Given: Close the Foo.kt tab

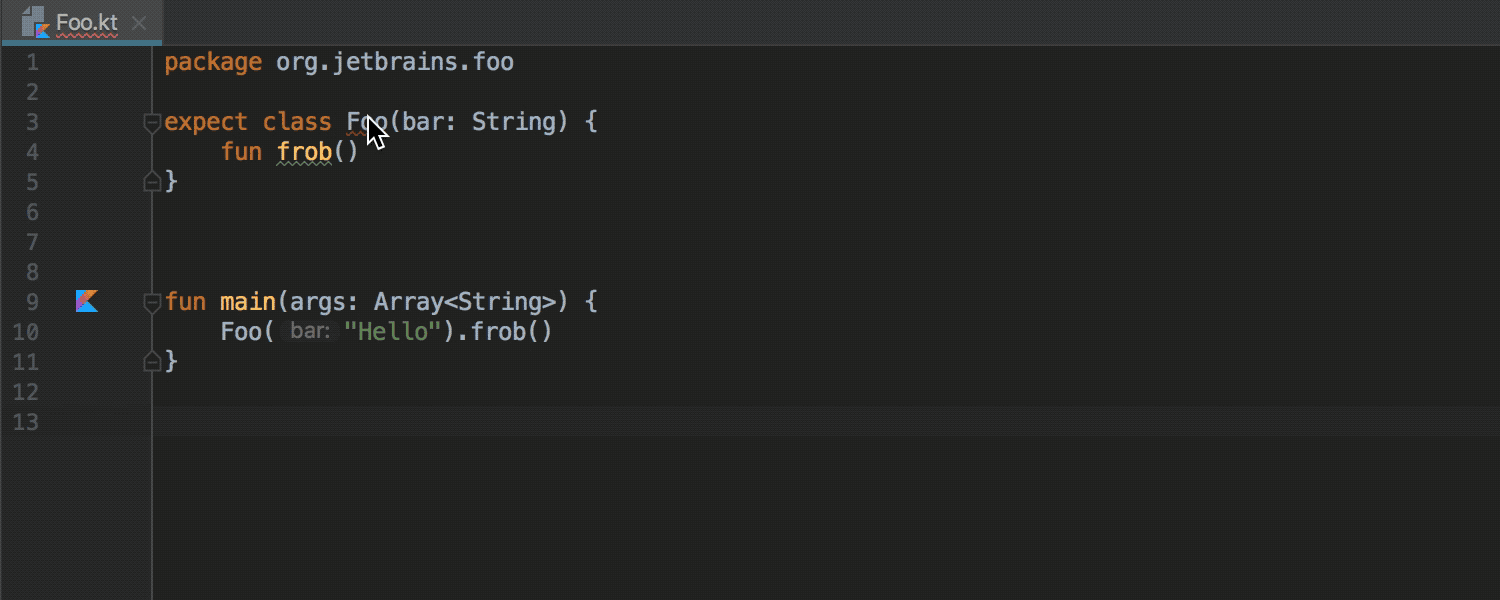Looking at the screenshot, I should click(x=139, y=23).
